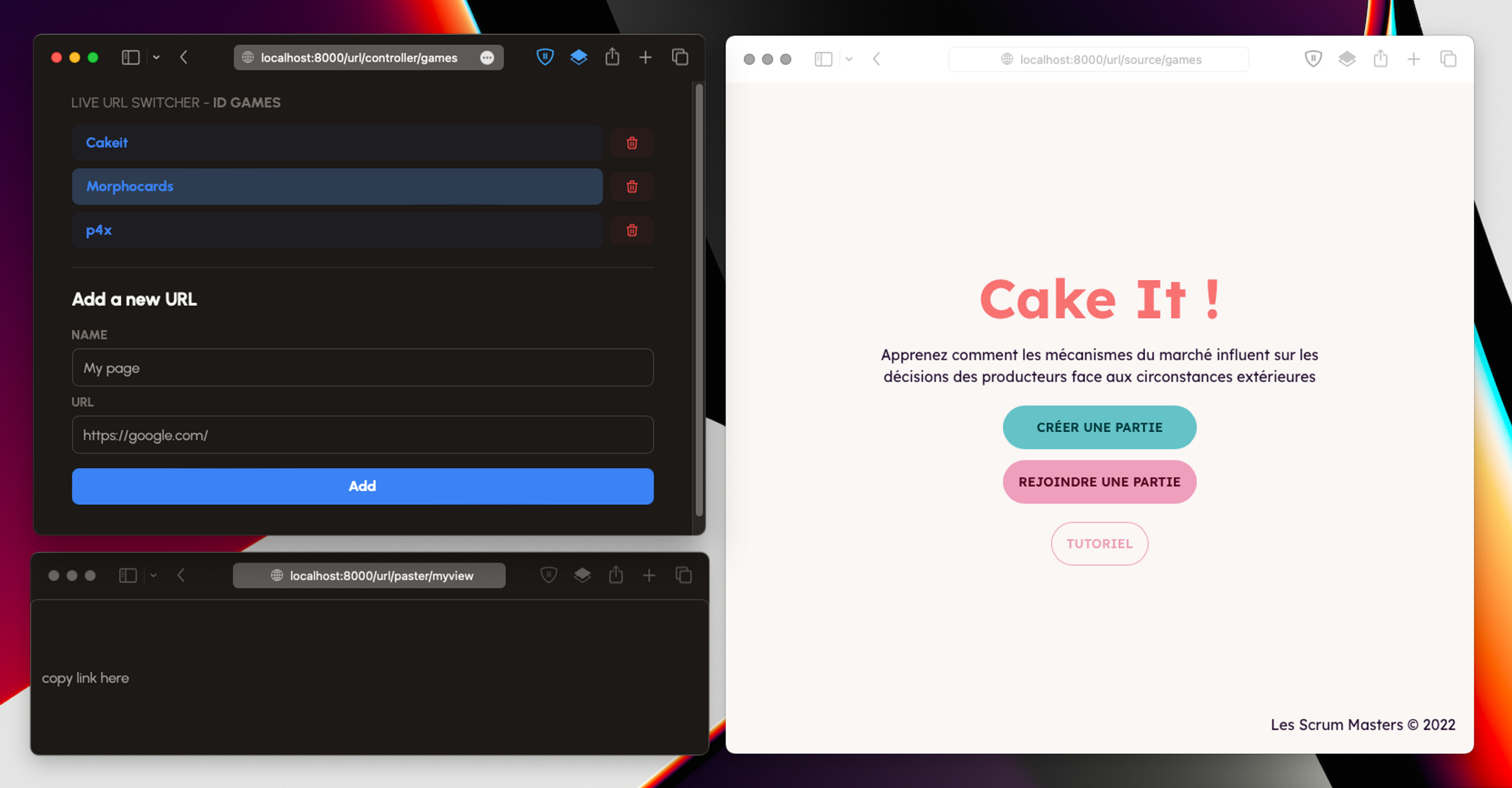
Task: Expand sidebar dropdown chevron in controller window
Action: (x=156, y=57)
